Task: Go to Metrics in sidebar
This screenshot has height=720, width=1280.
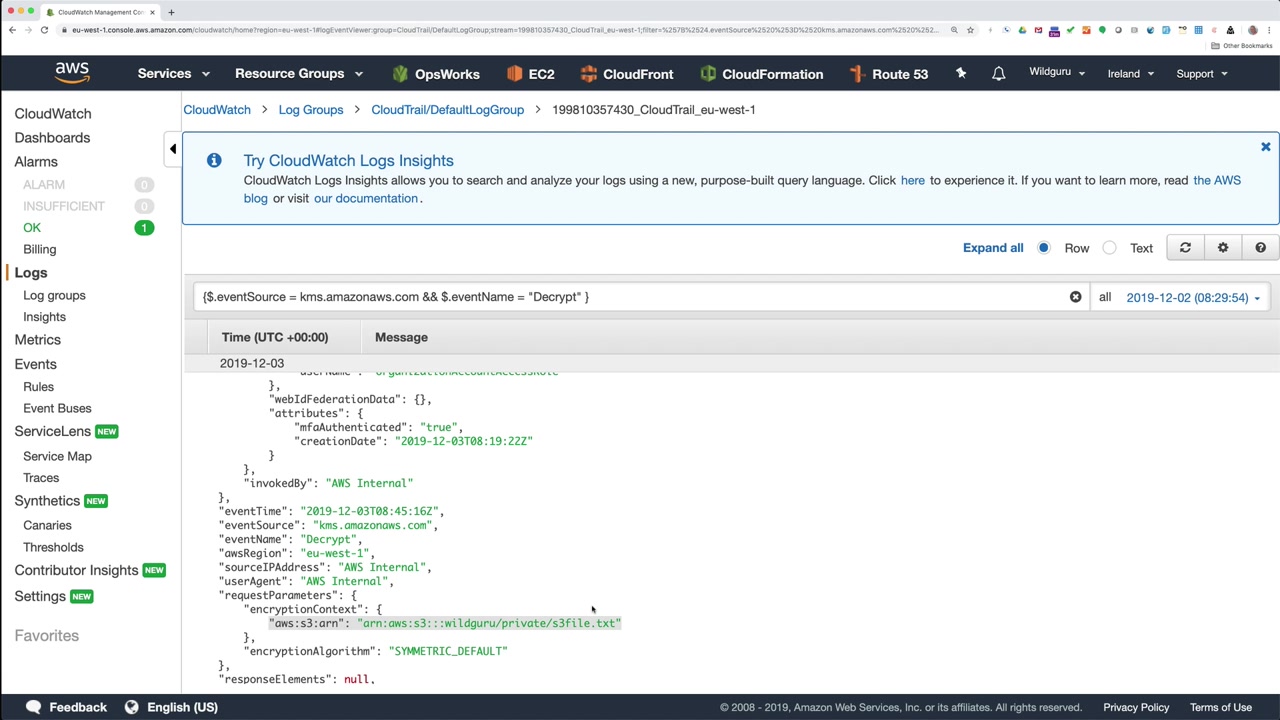Action: click(38, 340)
